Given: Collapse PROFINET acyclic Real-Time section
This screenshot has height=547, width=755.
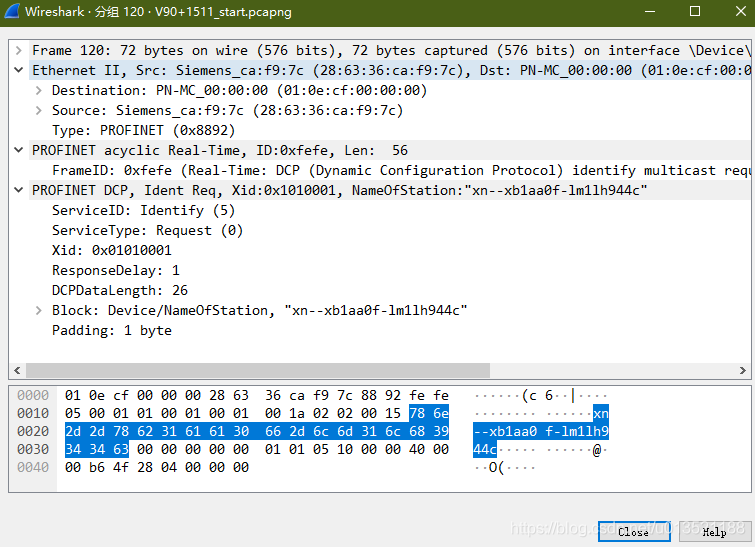Looking at the screenshot, I should [18, 150].
